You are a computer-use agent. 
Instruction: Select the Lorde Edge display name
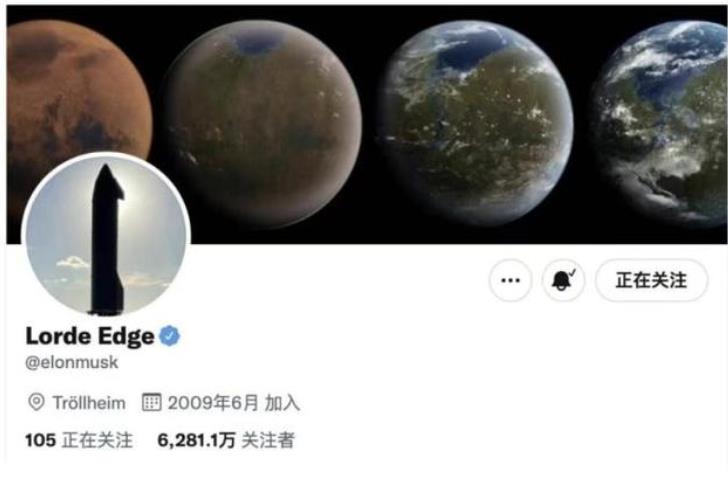point(90,336)
